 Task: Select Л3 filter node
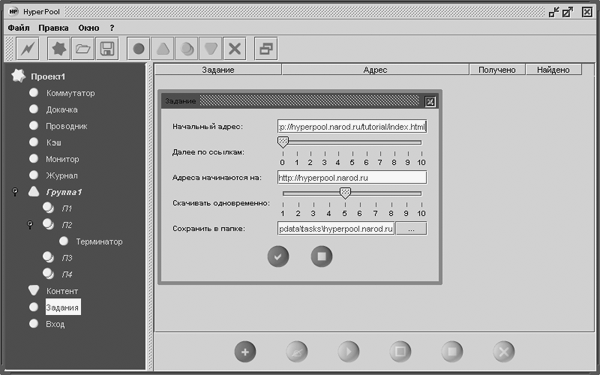tap(67, 258)
